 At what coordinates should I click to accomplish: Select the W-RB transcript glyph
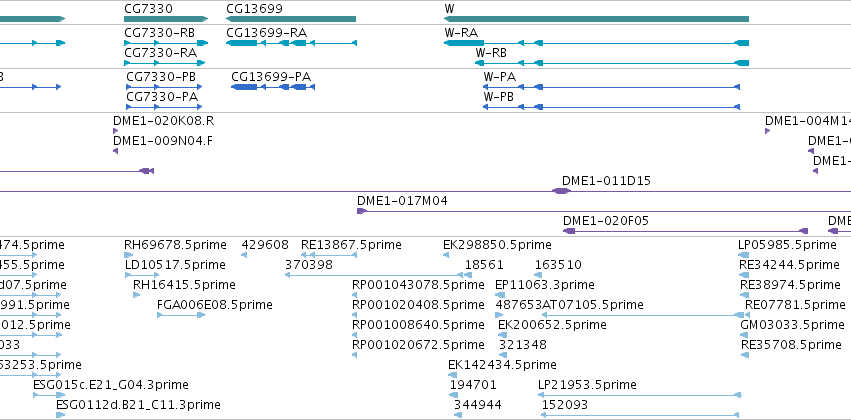612,63
